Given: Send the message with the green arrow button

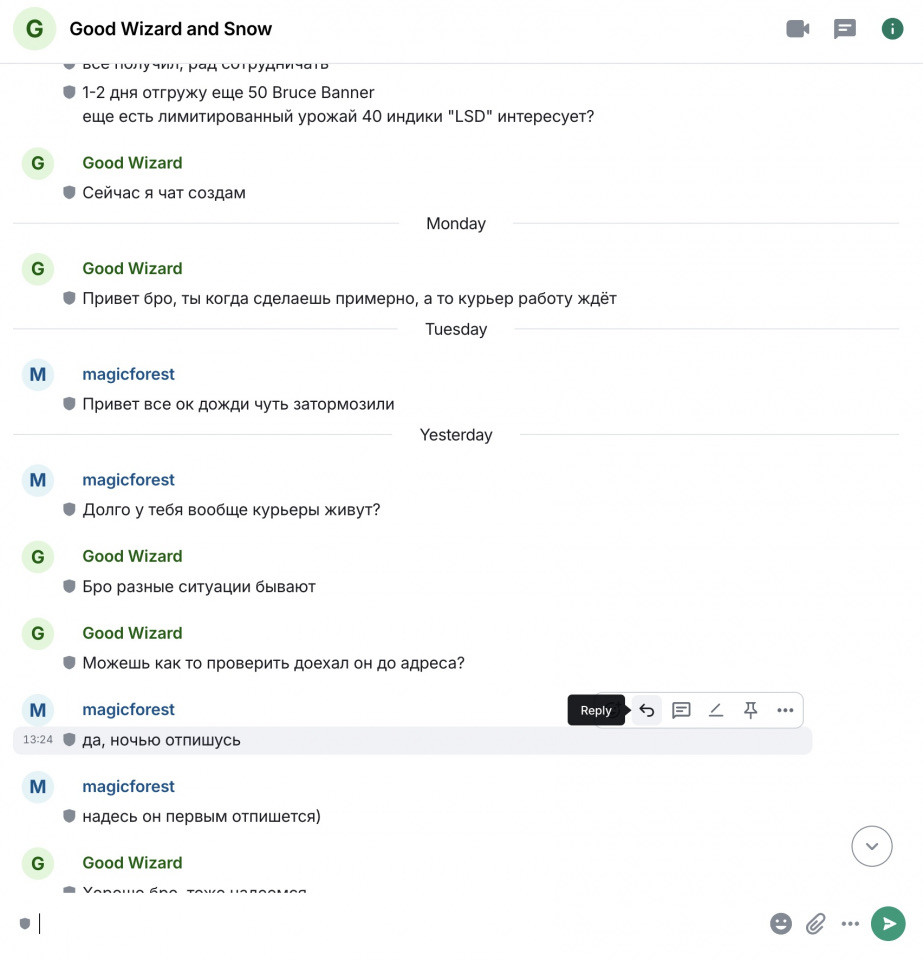Looking at the screenshot, I should coord(888,923).
